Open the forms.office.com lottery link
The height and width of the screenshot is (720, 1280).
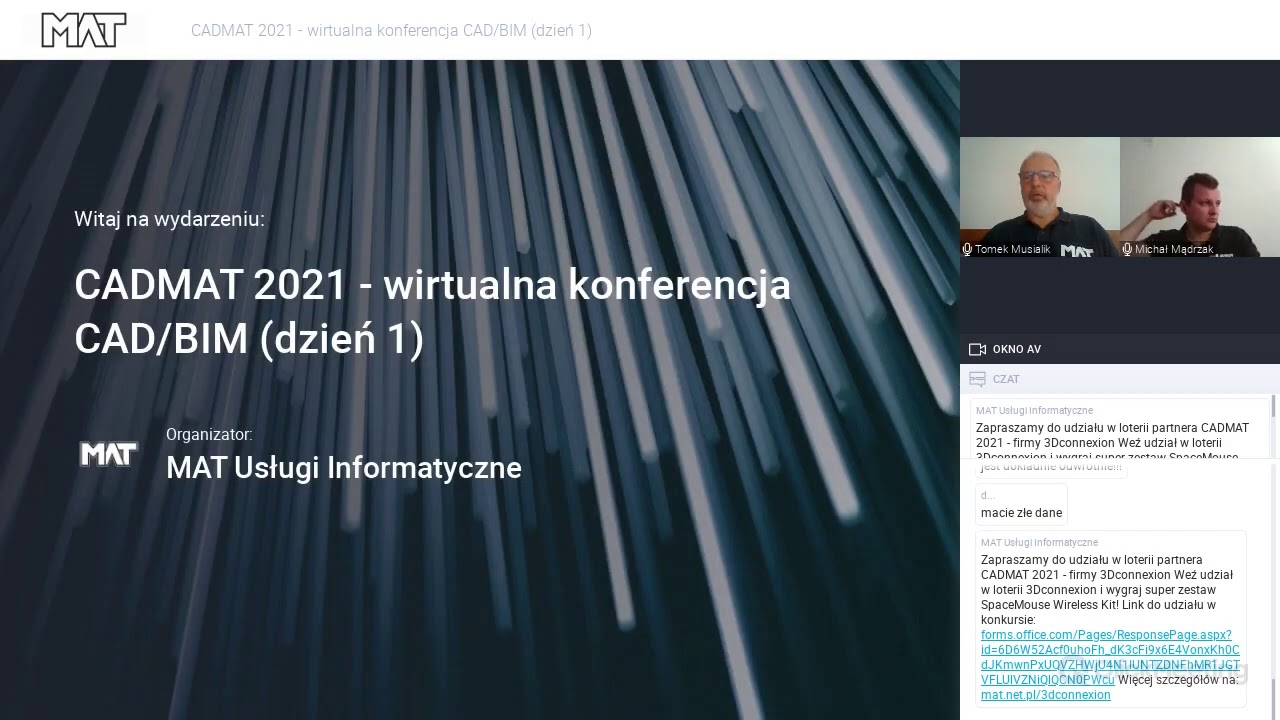tap(1110, 657)
